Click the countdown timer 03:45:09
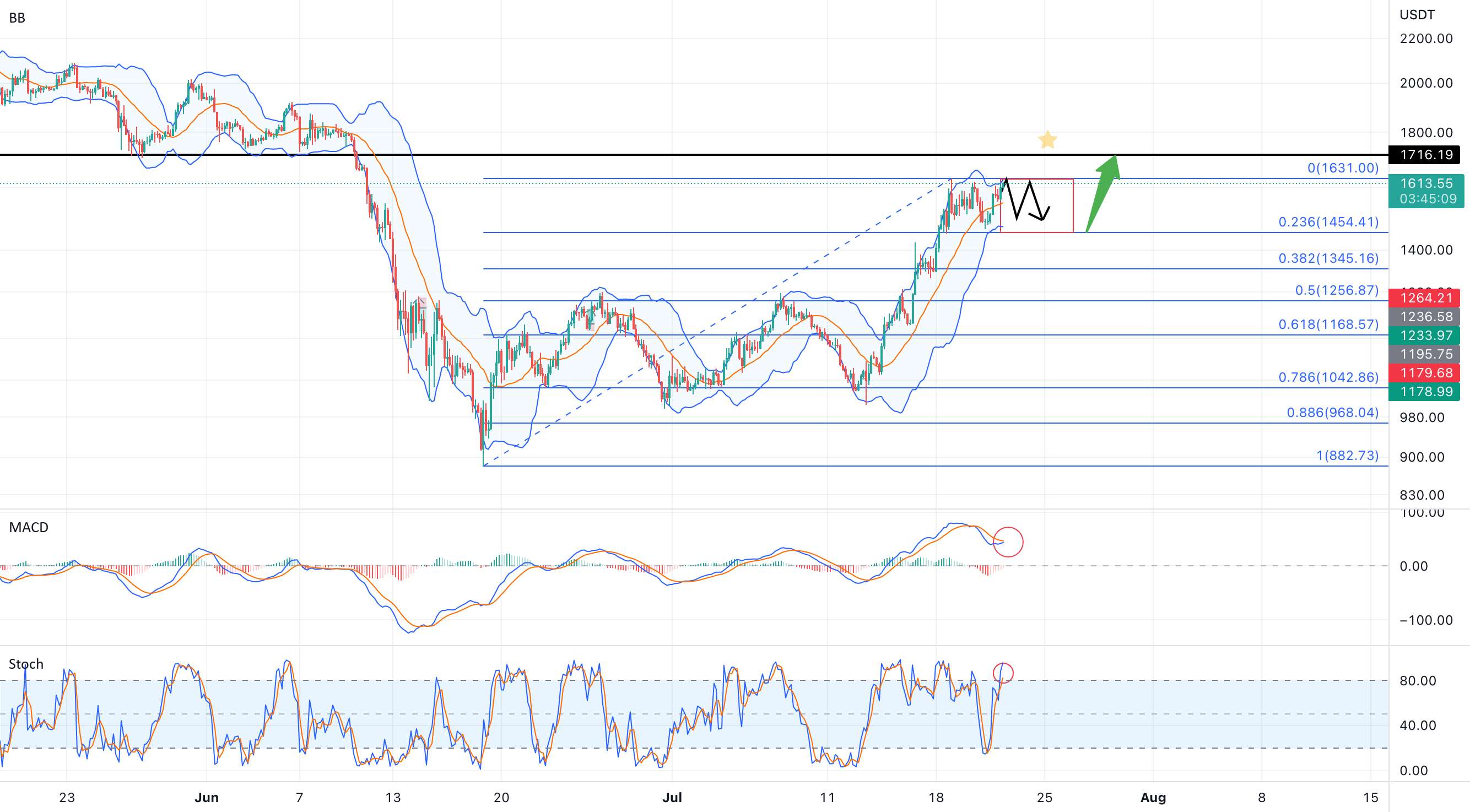This screenshot has width=1470, height=812. coord(1428,199)
